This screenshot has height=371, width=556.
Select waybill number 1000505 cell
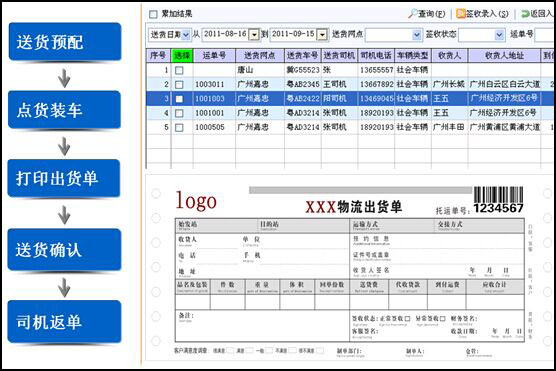214,127
